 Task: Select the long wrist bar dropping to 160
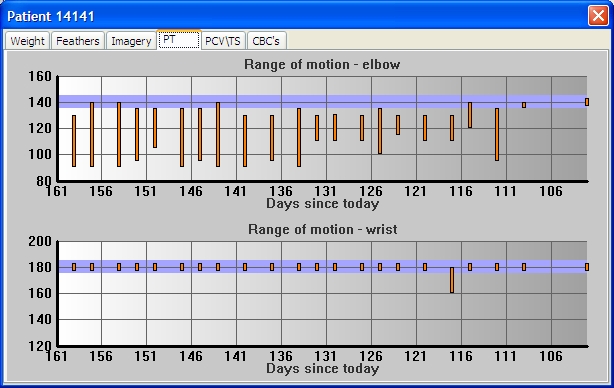coord(452,280)
